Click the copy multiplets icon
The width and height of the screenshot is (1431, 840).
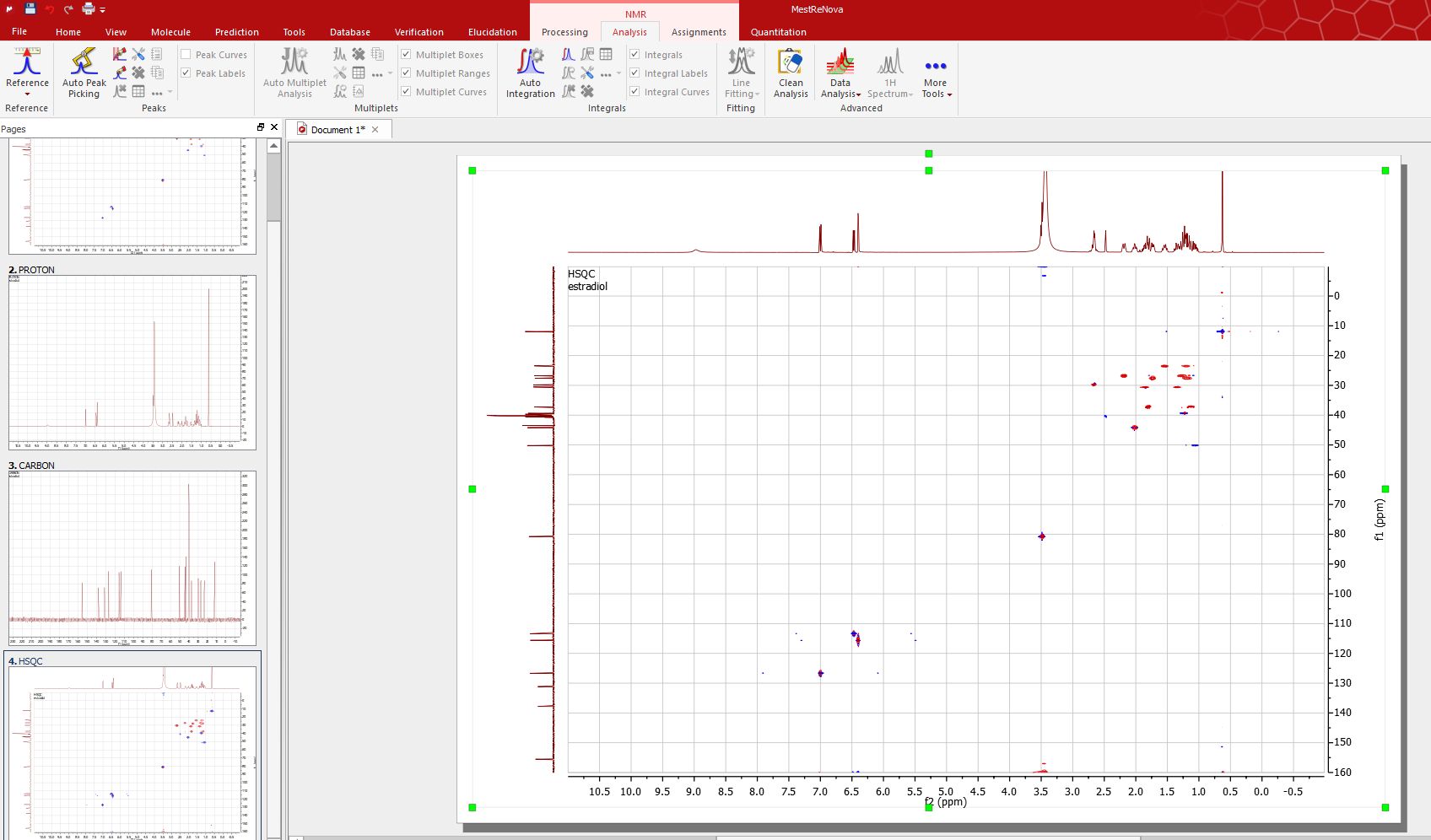click(x=377, y=54)
